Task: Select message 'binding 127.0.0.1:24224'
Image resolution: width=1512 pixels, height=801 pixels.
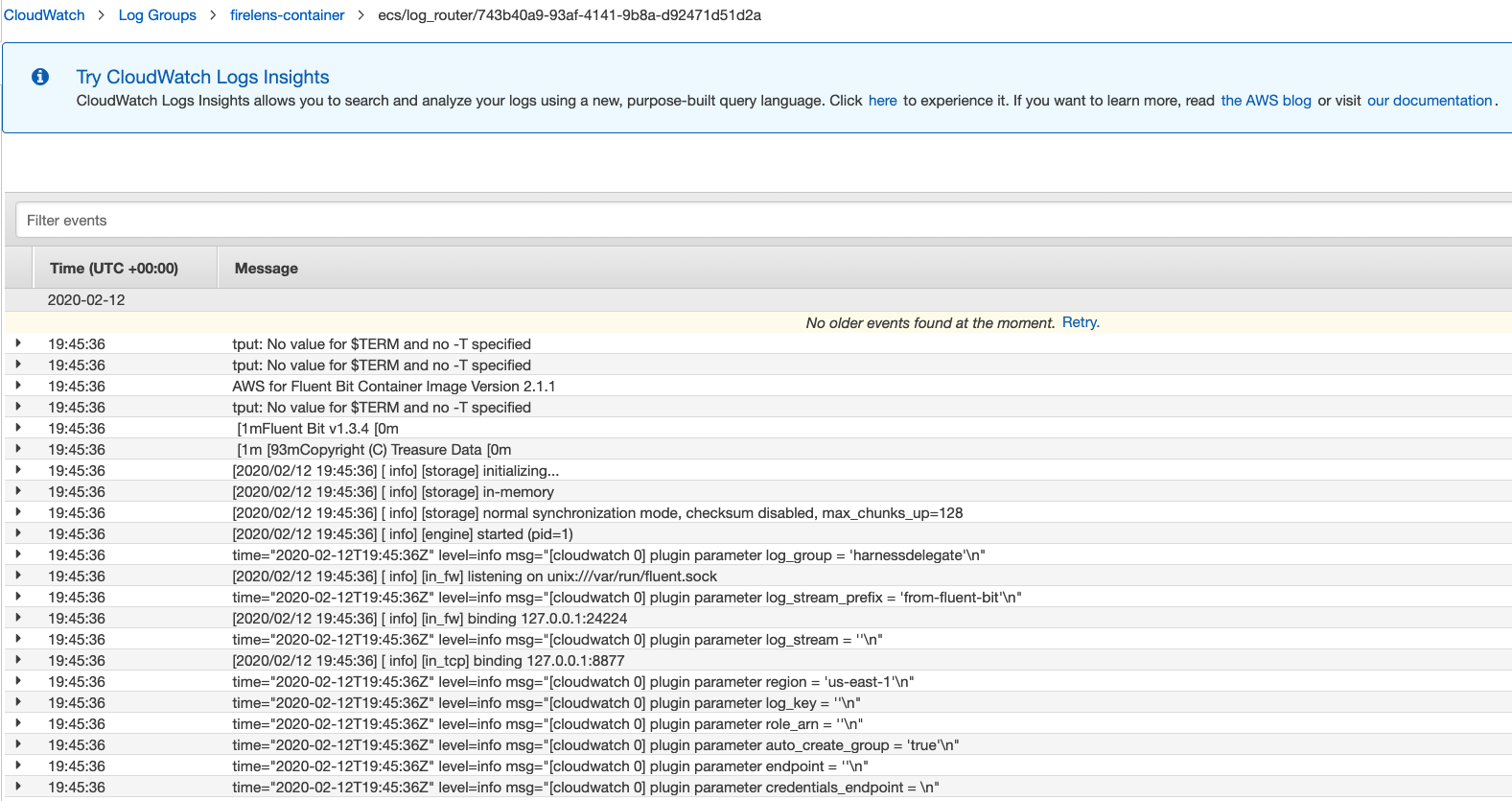Action: pyautogui.click(x=430, y=619)
